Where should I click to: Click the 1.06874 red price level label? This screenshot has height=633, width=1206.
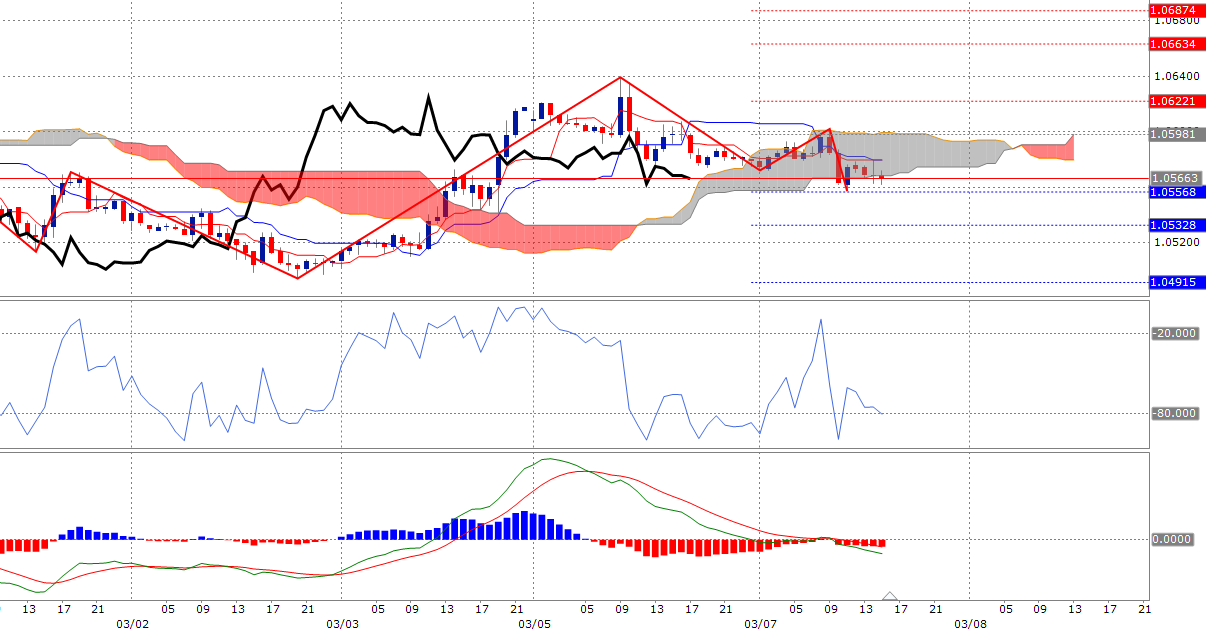pos(1174,11)
